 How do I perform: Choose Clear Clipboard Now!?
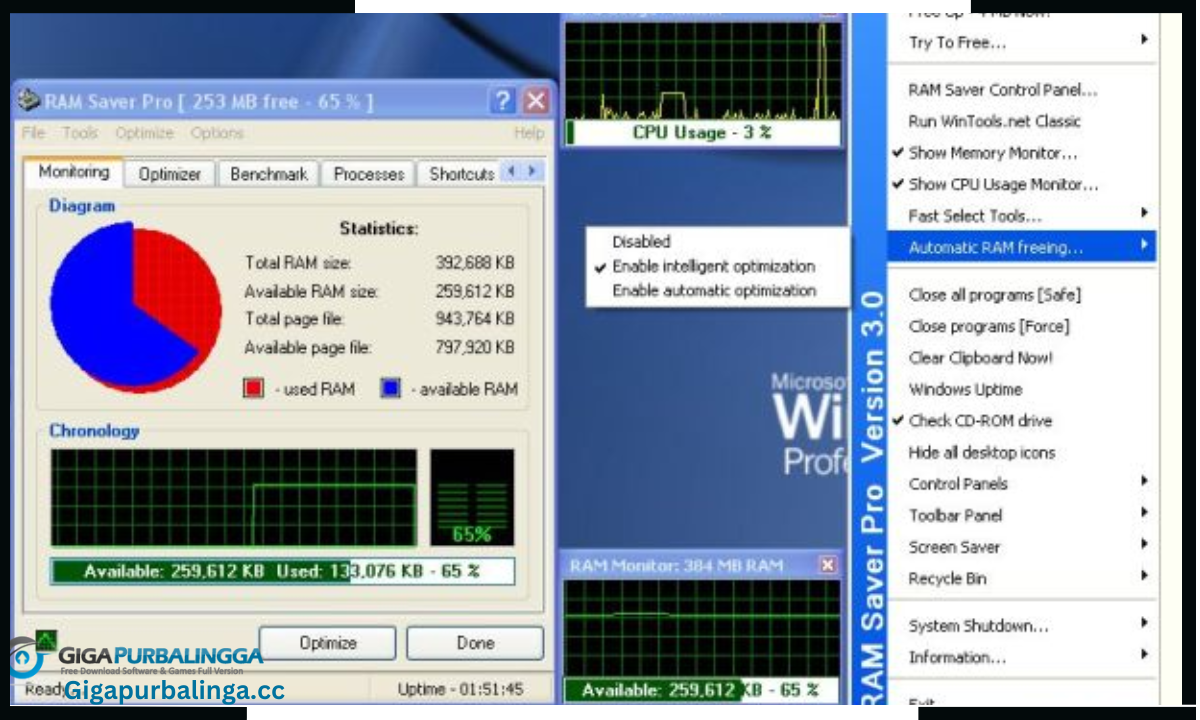1022,358
